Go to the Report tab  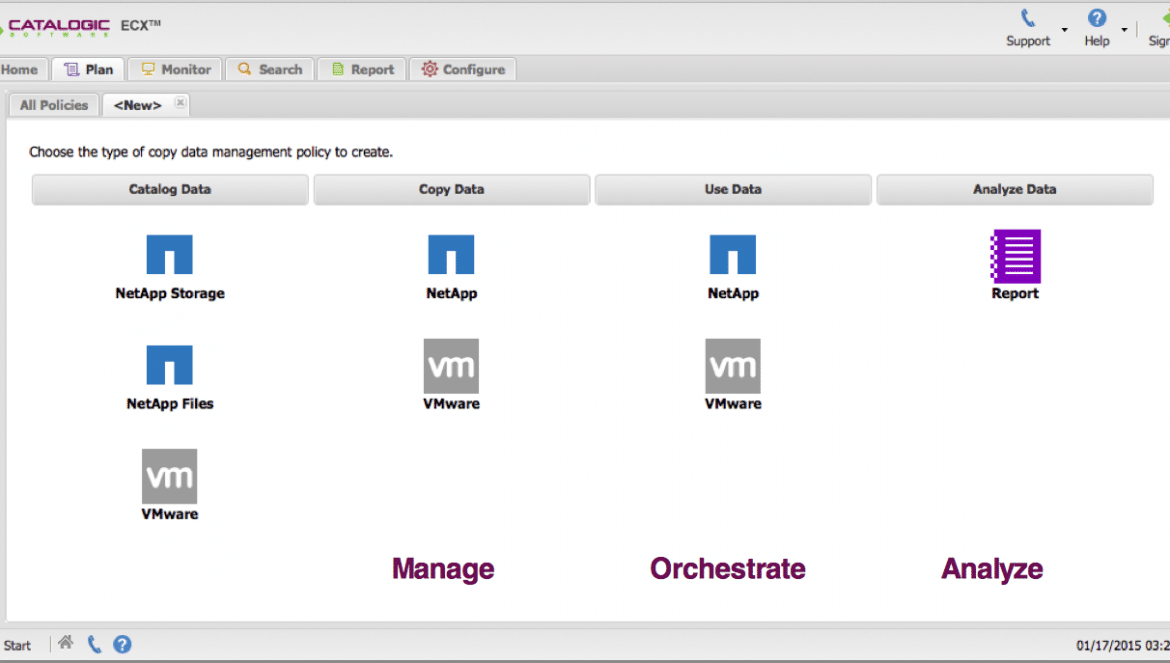tap(362, 69)
